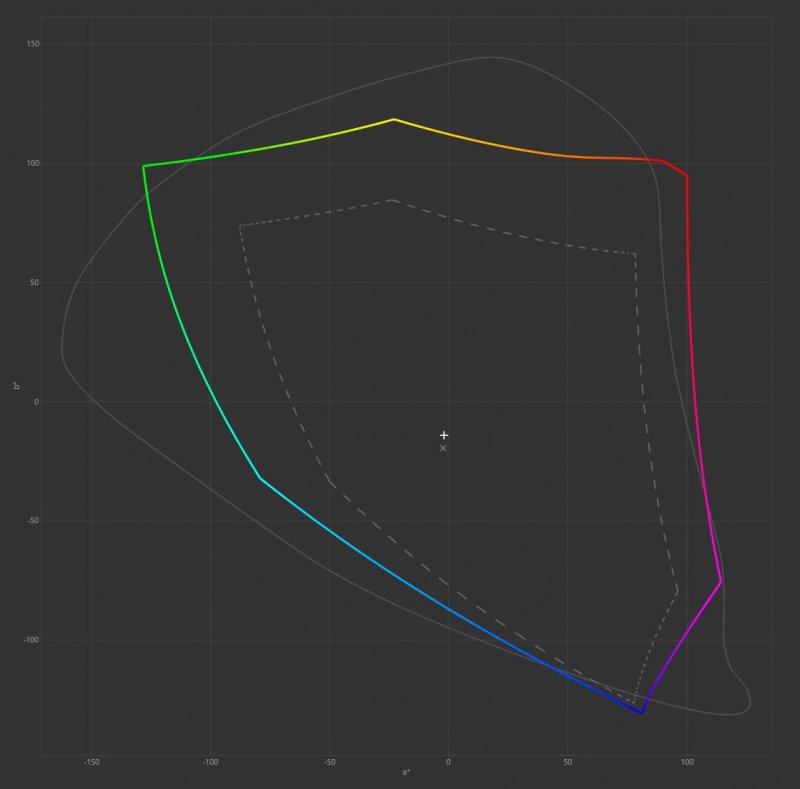Click the -150 tick label on horizontal axis
The height and width of the screenshot is (789, 800).
coord(91,762)
